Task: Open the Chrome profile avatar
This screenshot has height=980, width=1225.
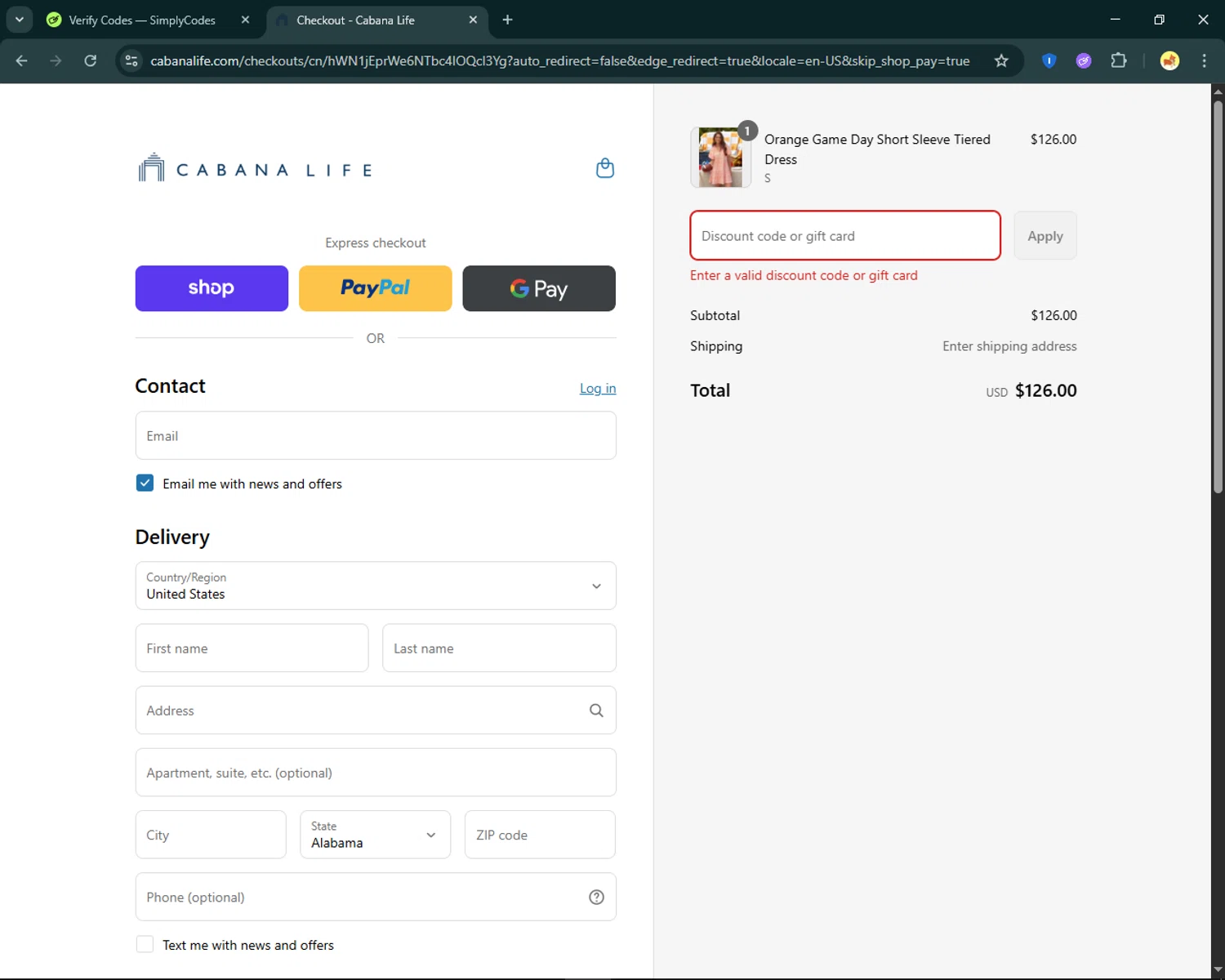Action: point(1169,60)
